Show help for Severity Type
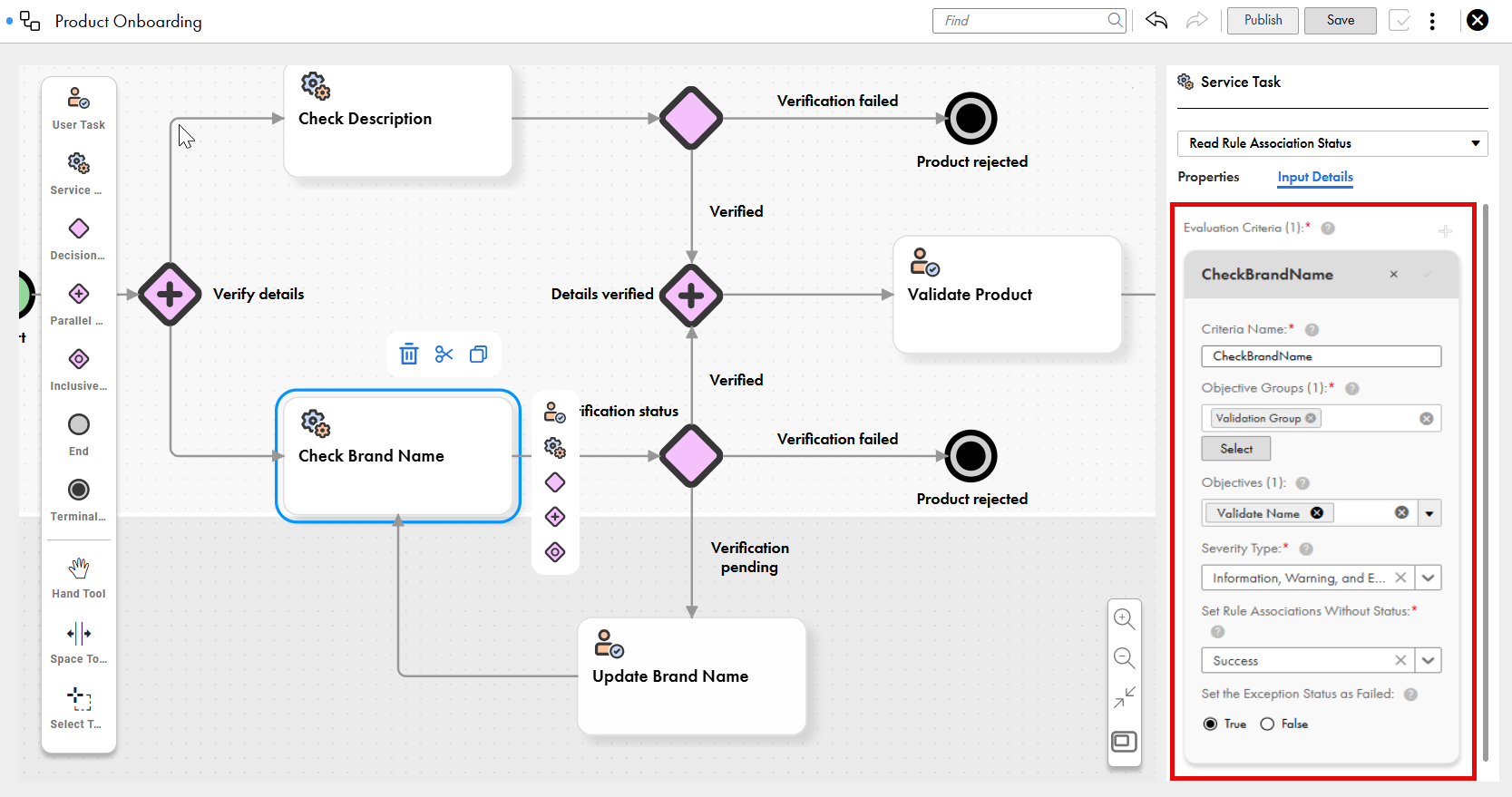Screen dimensions: 1512x797 [x=1306, y=549]
